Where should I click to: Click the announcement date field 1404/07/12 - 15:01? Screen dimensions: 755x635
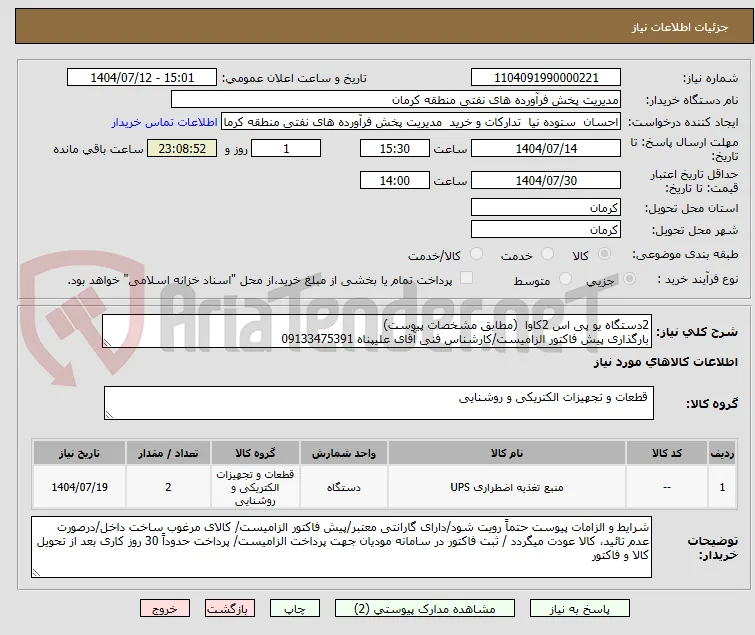pyautogui.click(x=142, y=78)
